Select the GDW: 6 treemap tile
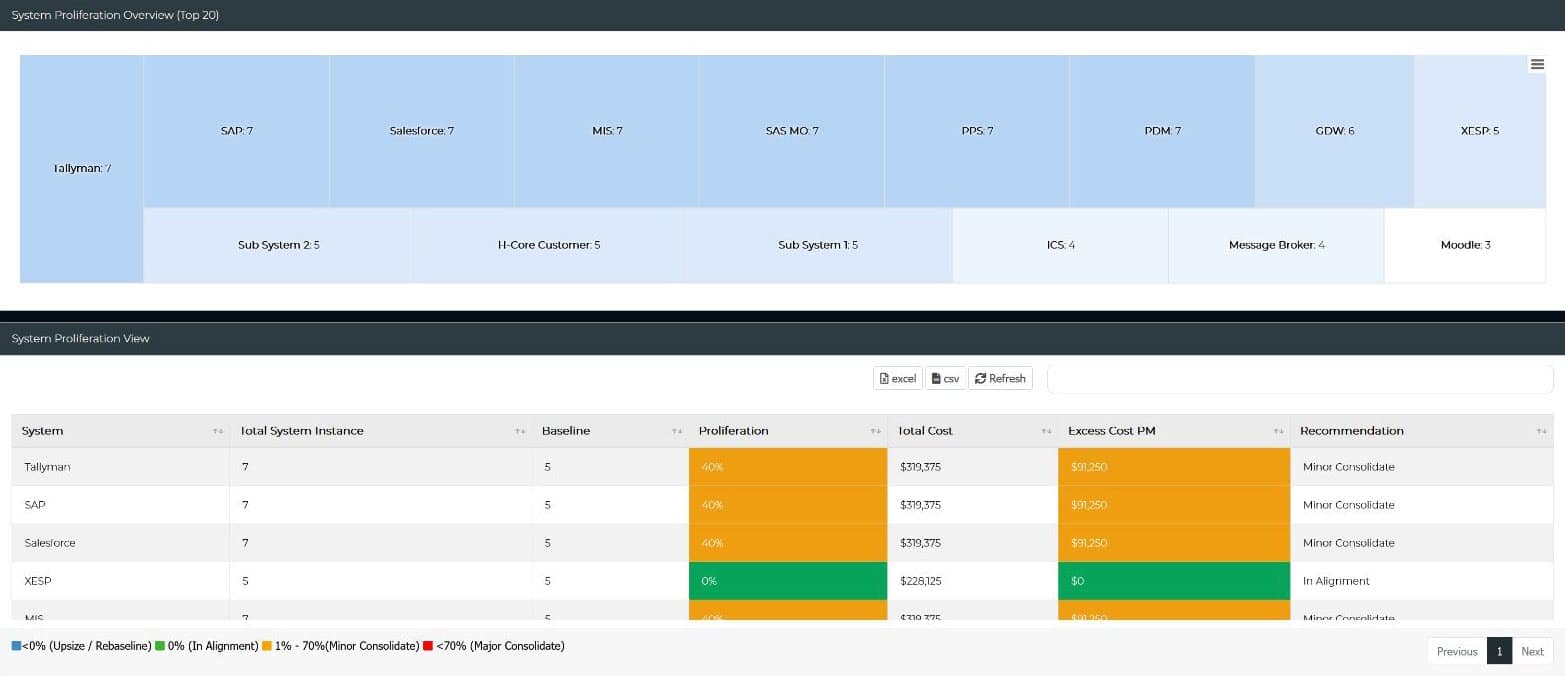 [1335, 131]
